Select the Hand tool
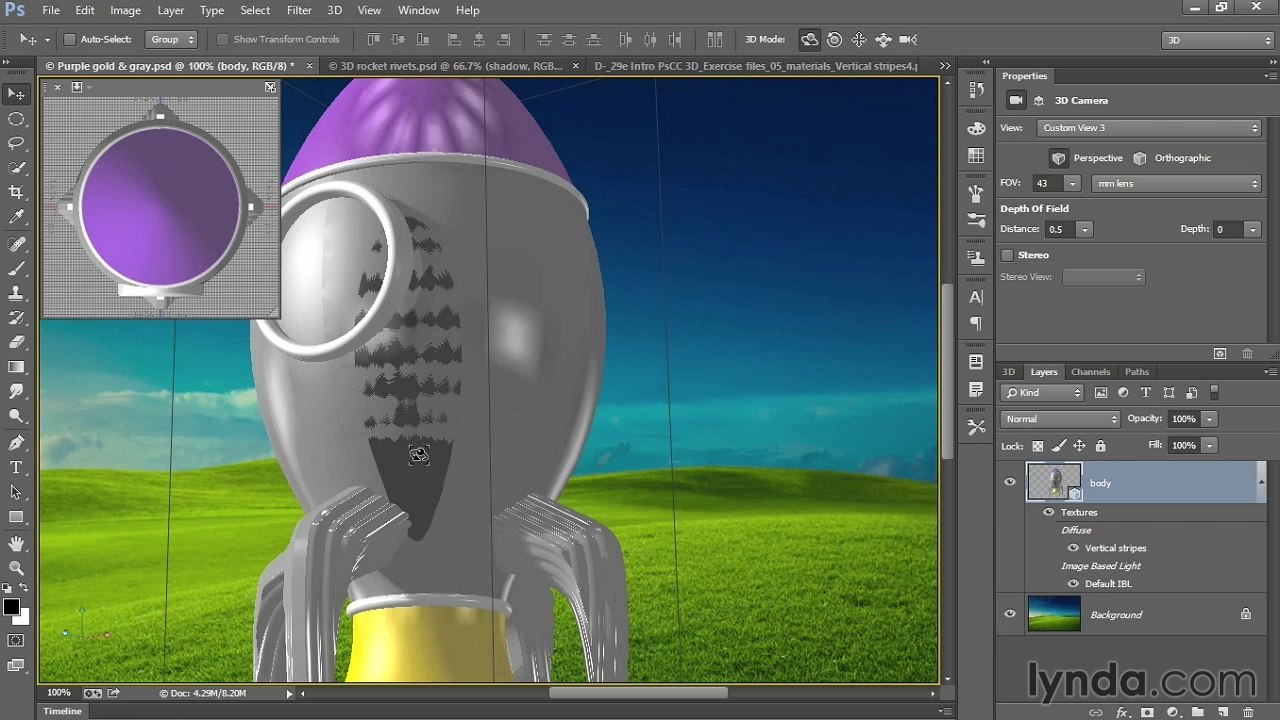1280x720 pixels. click(16, 543)
